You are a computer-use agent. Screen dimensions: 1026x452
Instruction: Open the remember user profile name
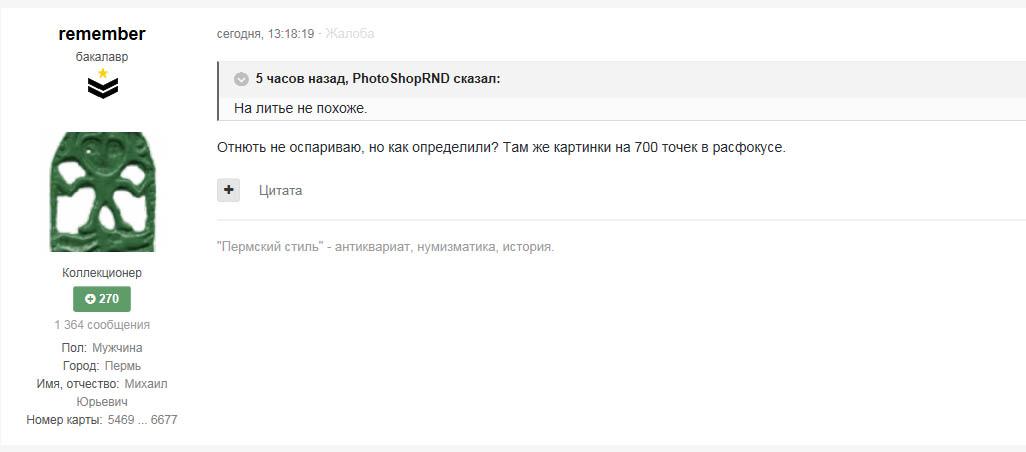click(x=102, y=34)
